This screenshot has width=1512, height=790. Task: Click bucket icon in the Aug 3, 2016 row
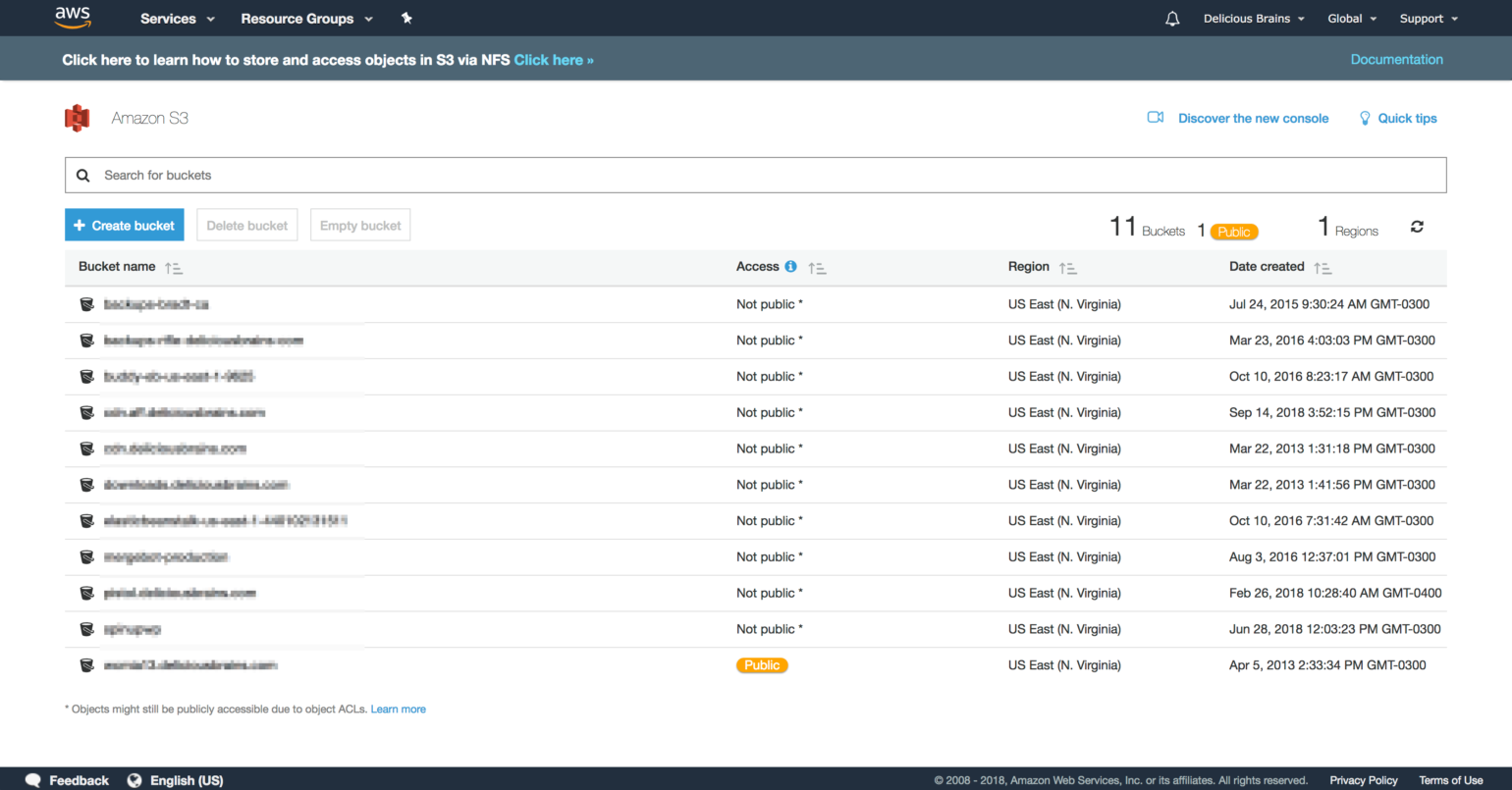[87, 557]
